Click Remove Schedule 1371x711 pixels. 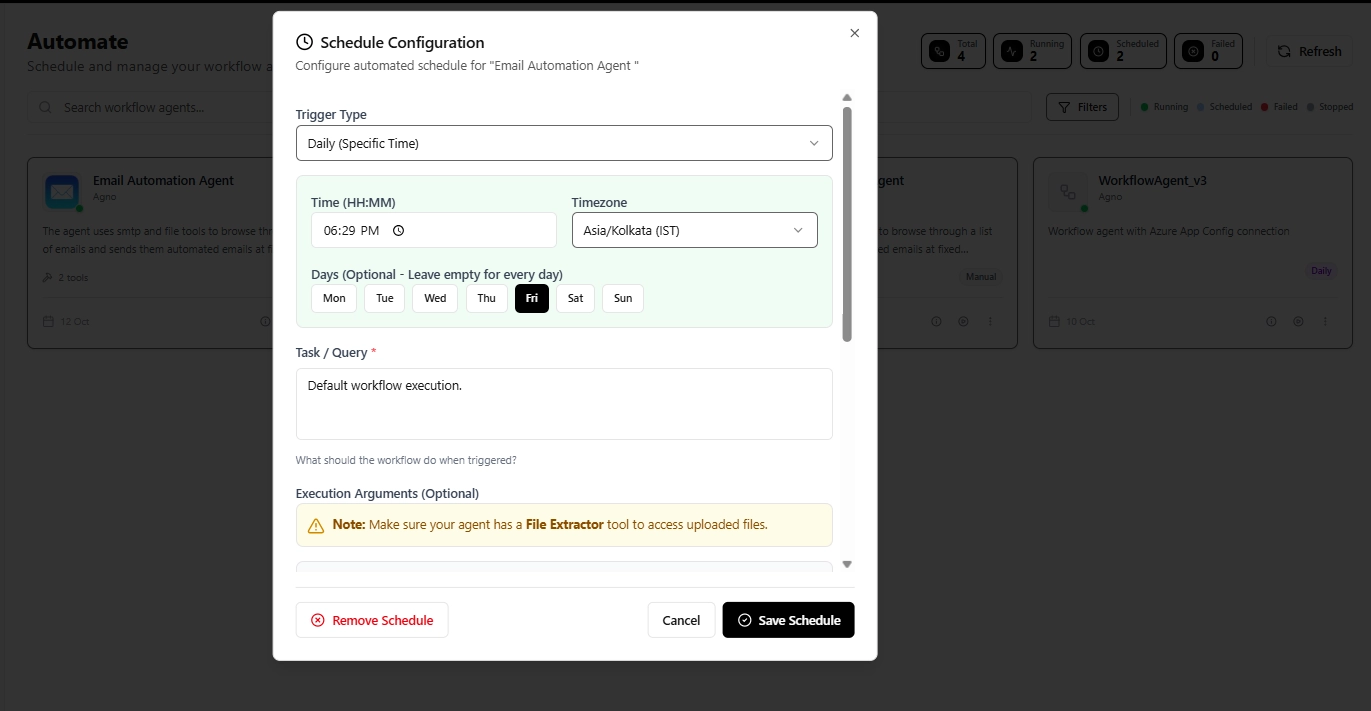tap(371, 620)
